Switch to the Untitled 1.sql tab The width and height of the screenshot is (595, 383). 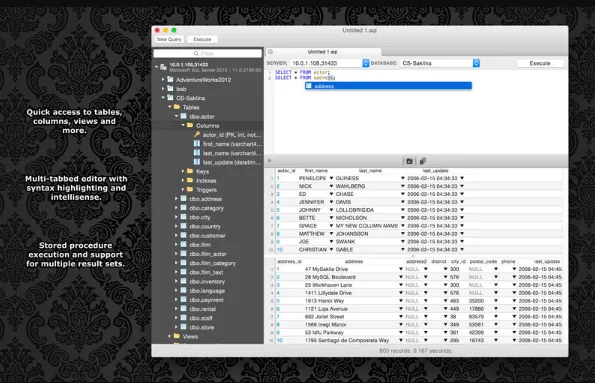pos(323,52)
